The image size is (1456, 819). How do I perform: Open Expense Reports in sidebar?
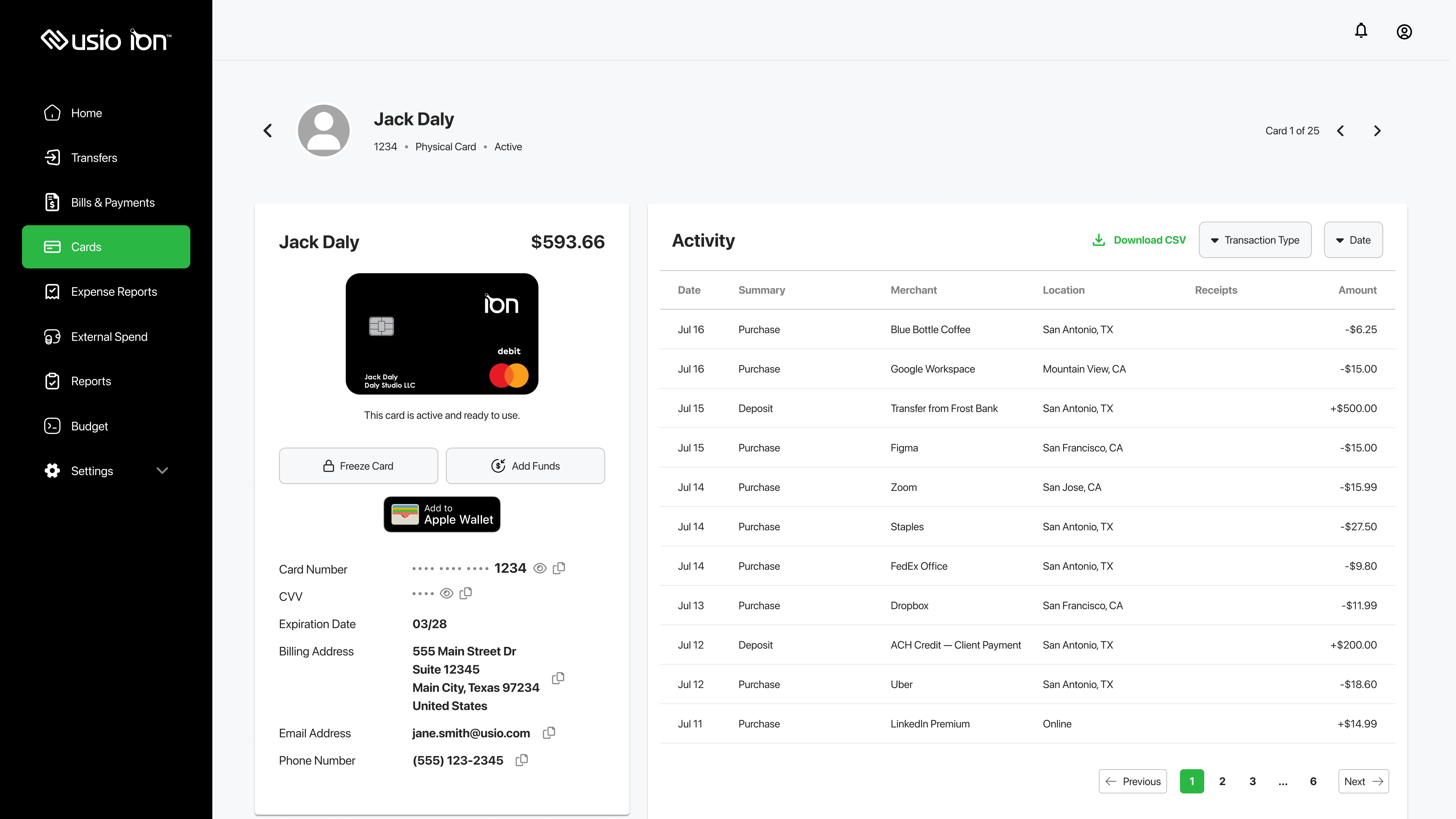click(x=106, y=292)
